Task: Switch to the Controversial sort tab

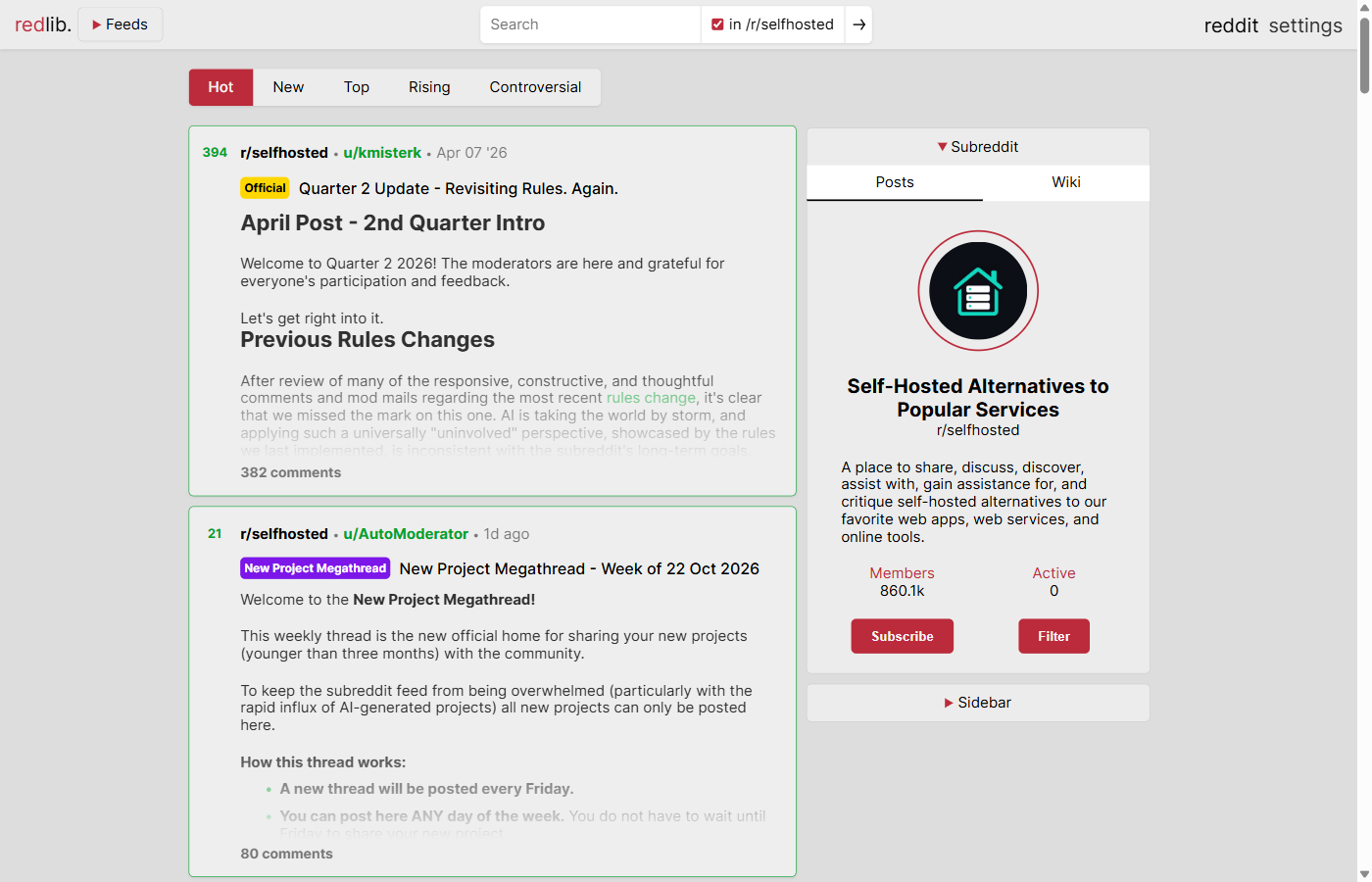Action: (x=535, y=87)
